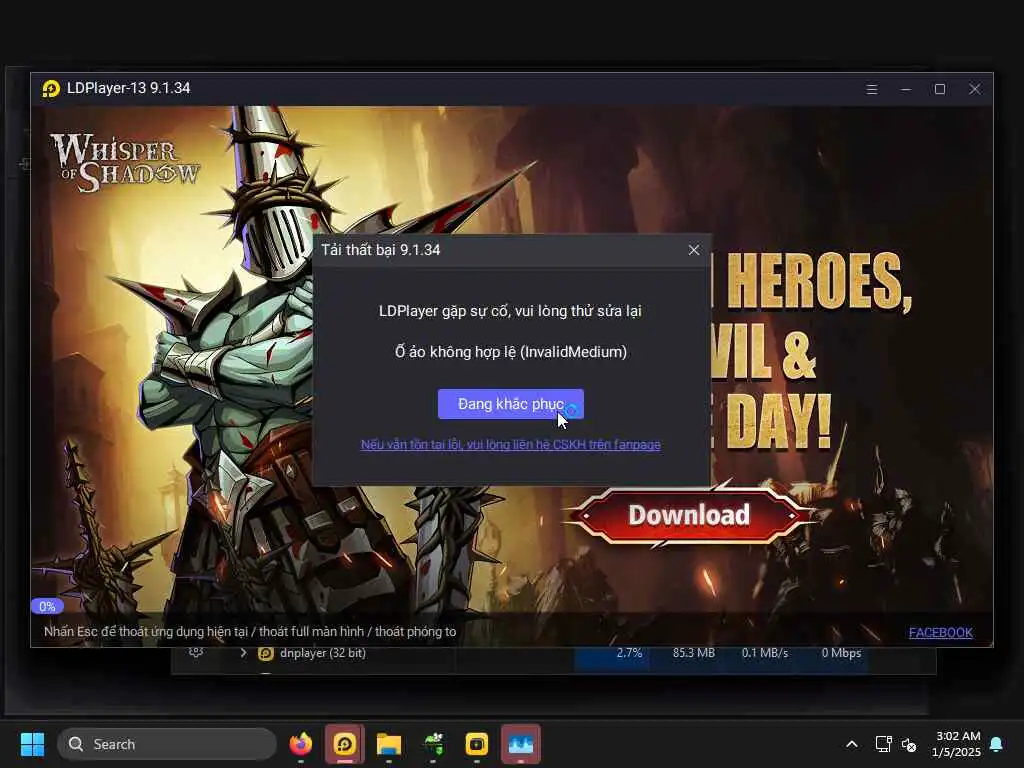Image resolution: width=1024 pixels, height=768 pixels.
Task: Close the Tải thất bại error dialog
Action: (694, 250)
